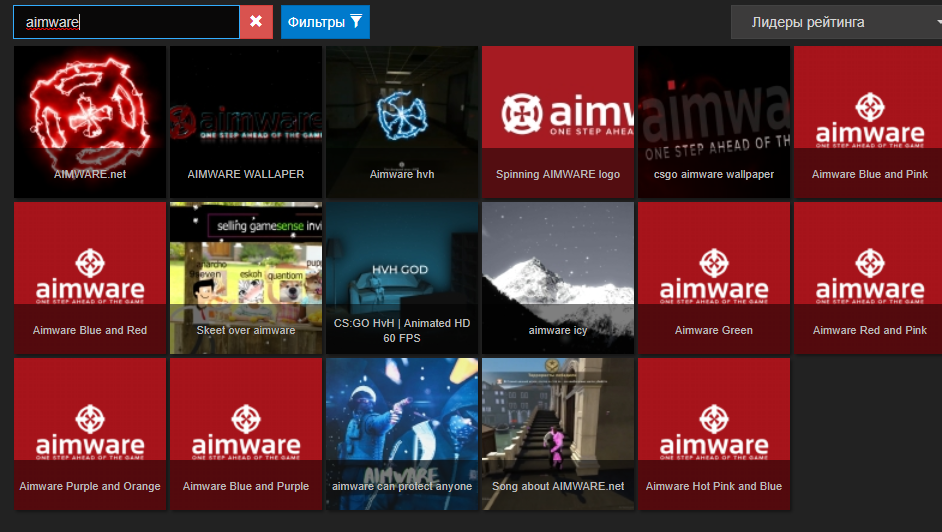The width and height of the screenshot is (942, 532).
Task: Clear the search with the red X button
Action: tap(256, 22)
